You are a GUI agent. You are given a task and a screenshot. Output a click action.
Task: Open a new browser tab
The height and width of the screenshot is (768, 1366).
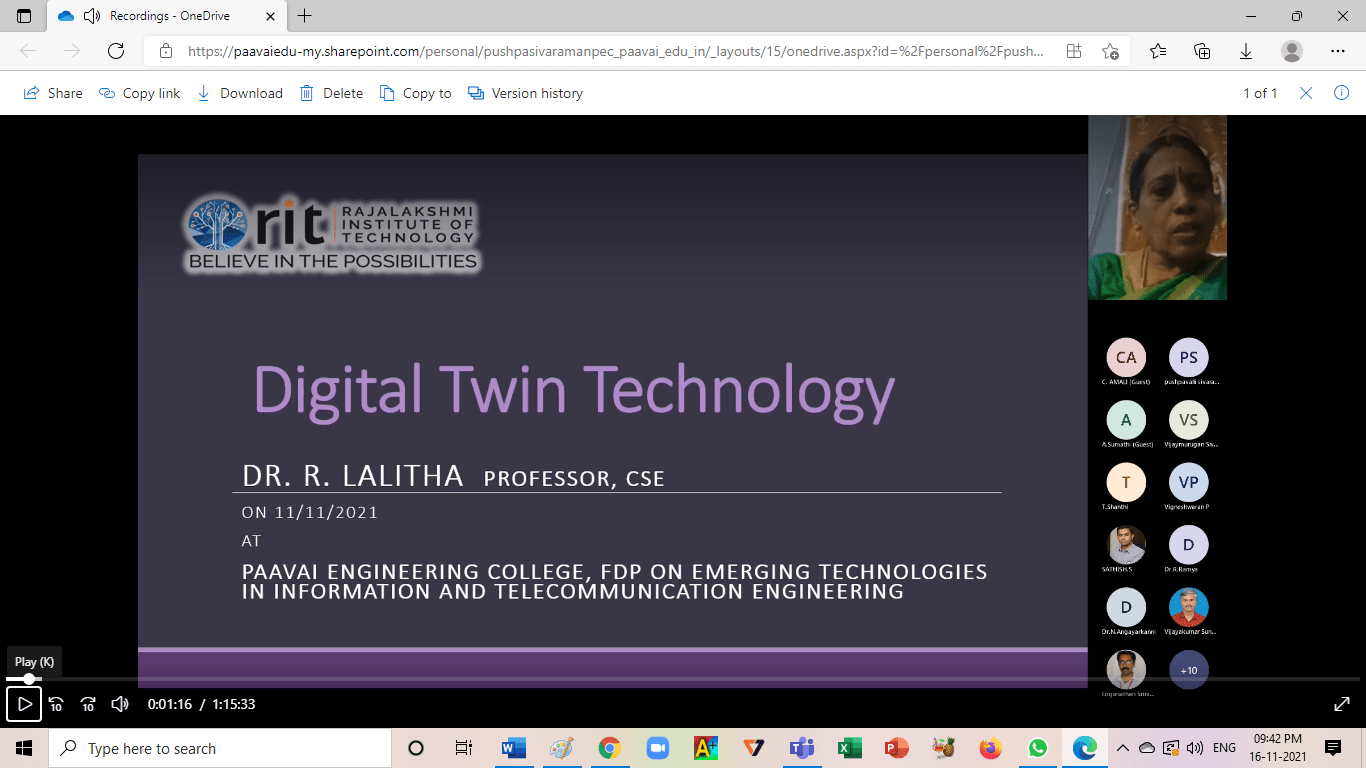point(305,16)
